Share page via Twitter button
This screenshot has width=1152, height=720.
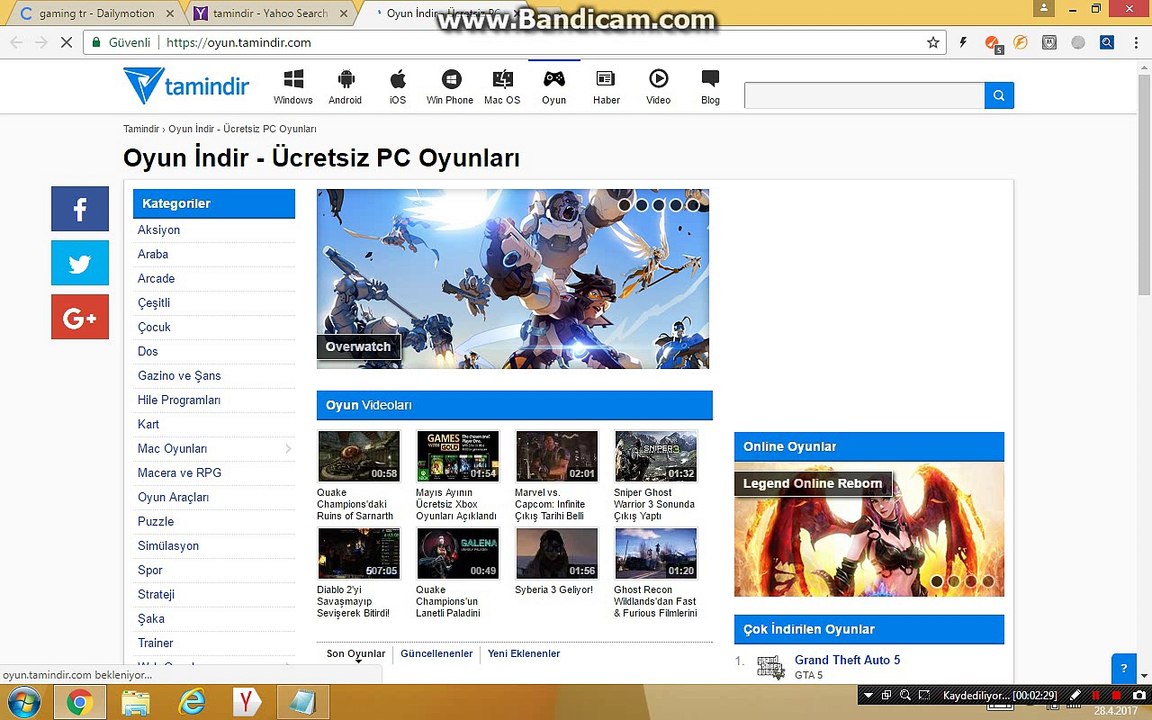pos(80,264)
